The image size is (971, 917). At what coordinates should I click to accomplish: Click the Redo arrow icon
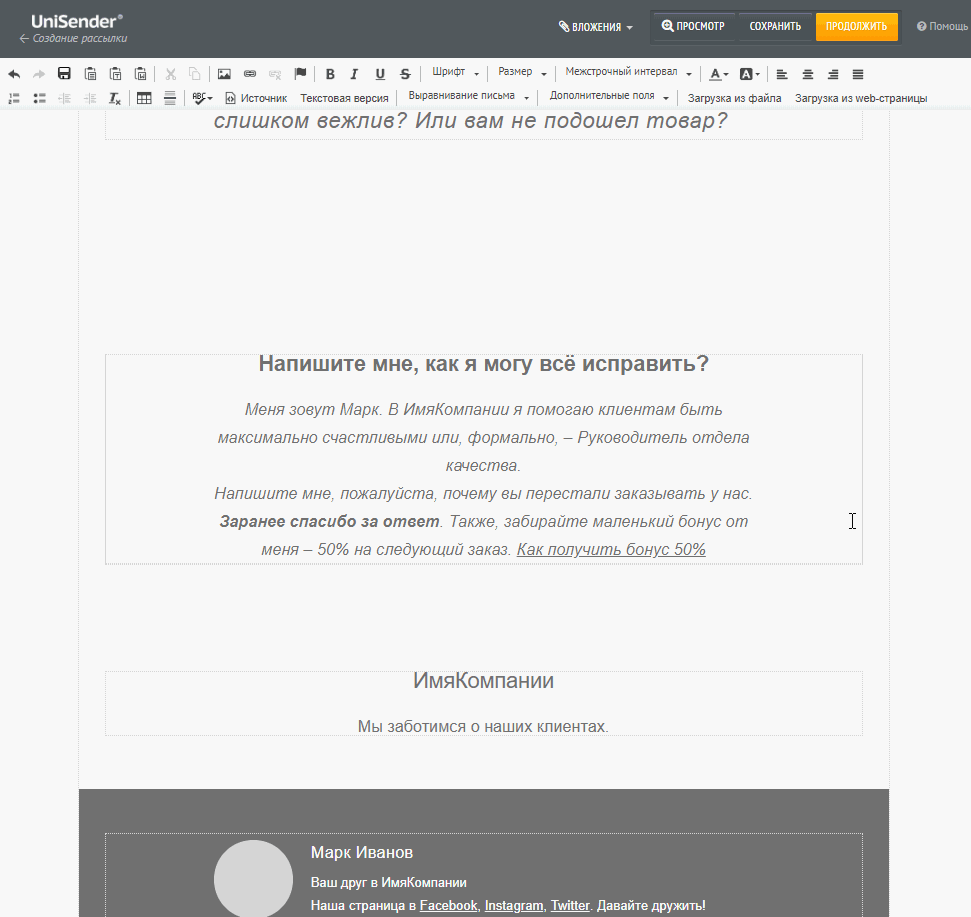(39, 74)
